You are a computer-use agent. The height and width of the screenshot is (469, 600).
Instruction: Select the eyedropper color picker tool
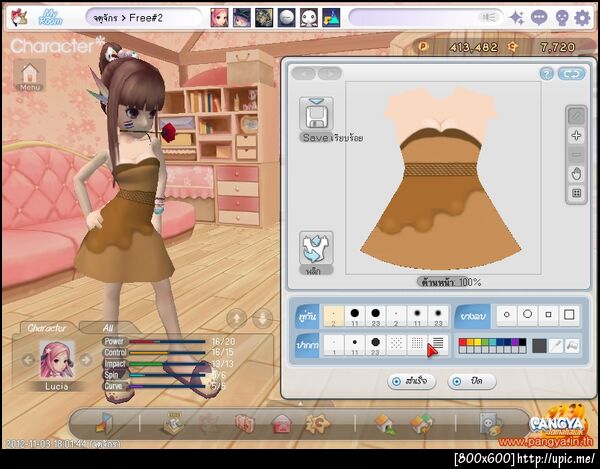point(556,346)
